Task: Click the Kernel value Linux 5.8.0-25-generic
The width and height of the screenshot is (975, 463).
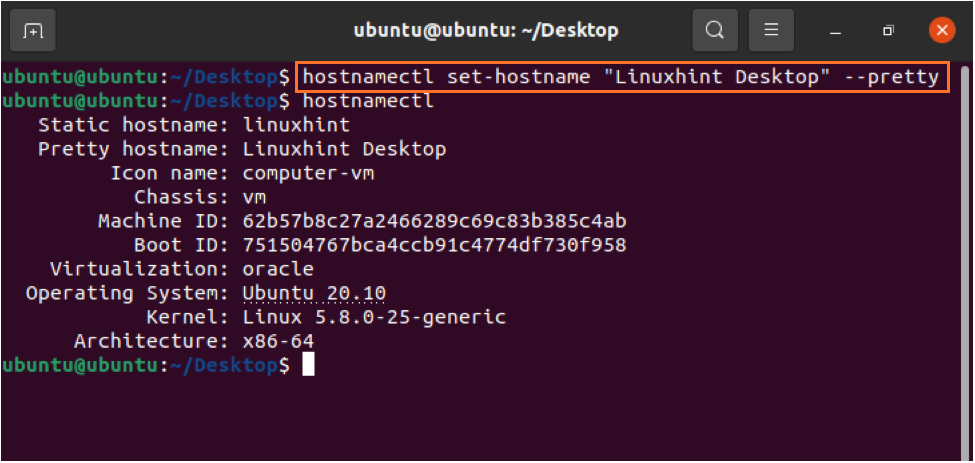Action: coord(374,318)
